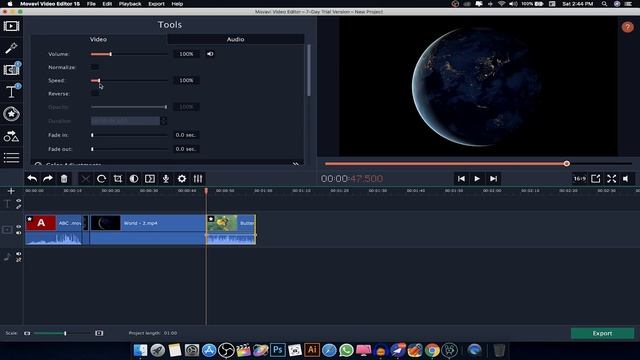Open Color adjustments half-circle tool
This screenshot has height=360, width=640.
[134, 179]
